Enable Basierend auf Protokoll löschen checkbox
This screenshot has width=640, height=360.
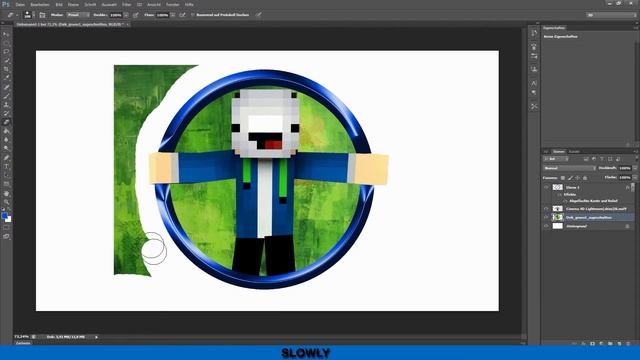tap(193, 15)
